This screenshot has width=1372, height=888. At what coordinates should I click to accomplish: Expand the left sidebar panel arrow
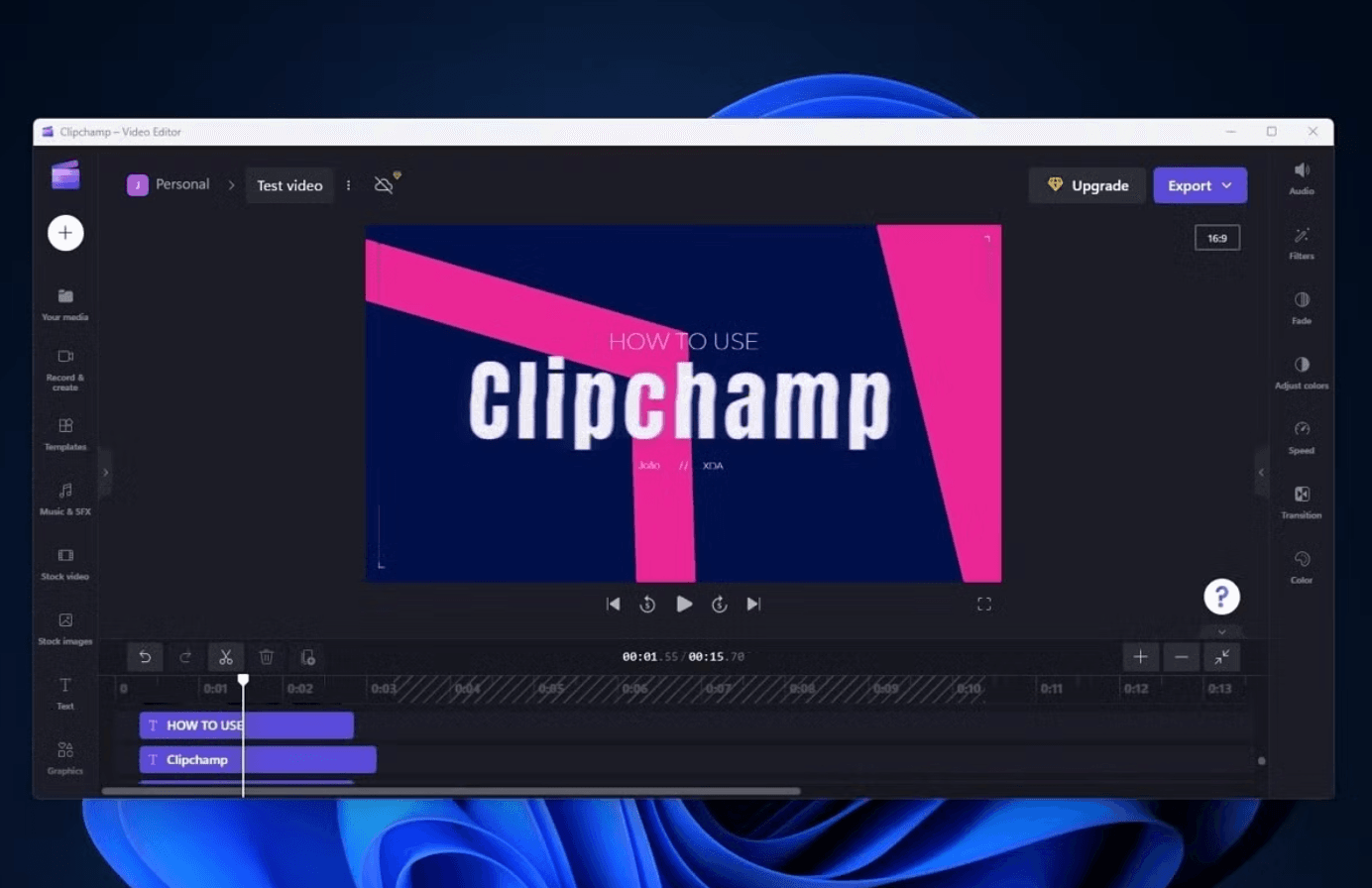point(106,473)
